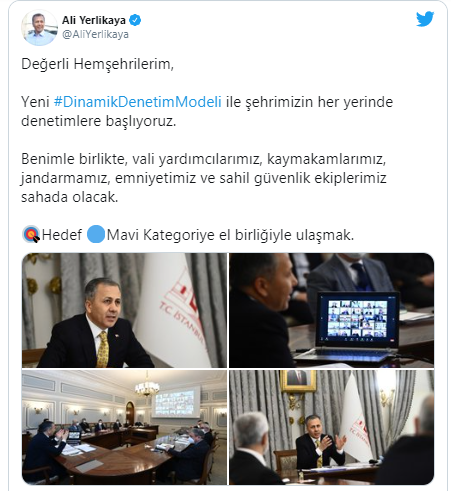The image size is (451, 491).
Task: Open the #DinamikDenetimModeli hashtag link
Action: 138,102
